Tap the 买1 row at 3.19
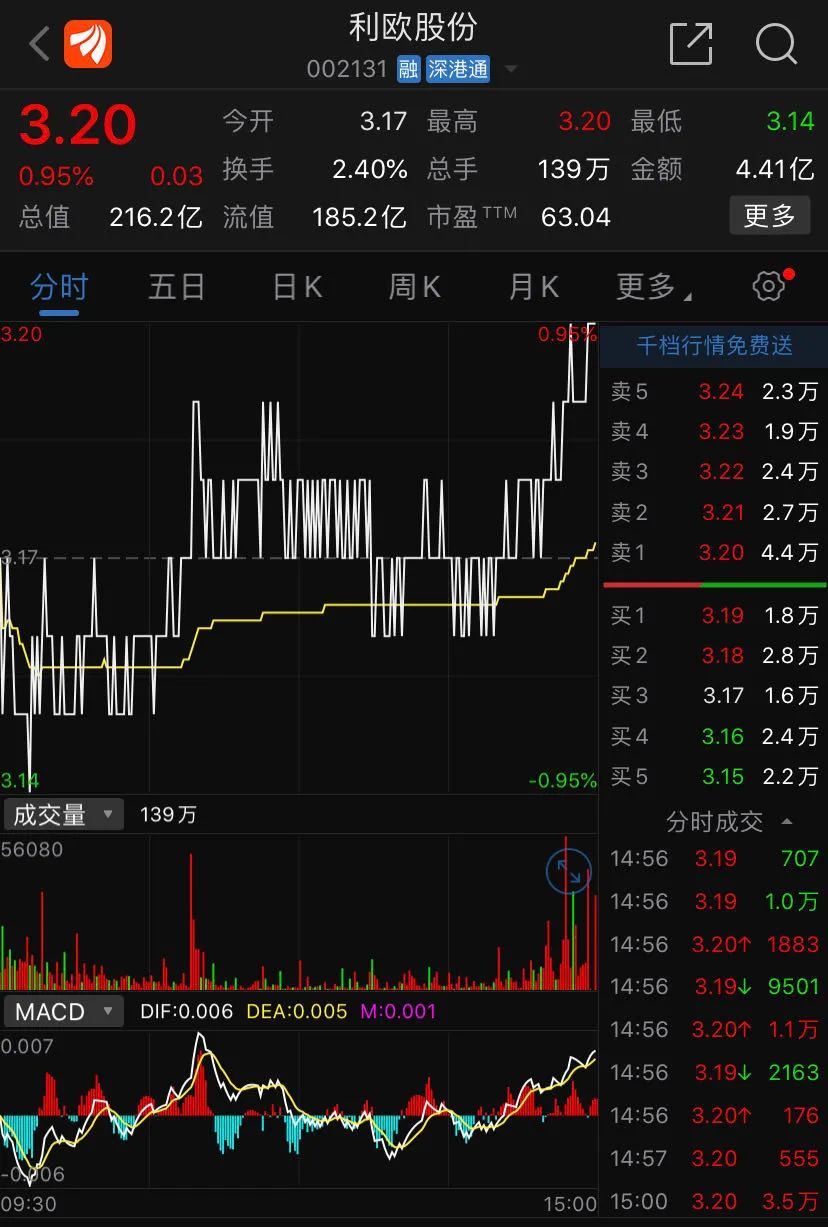The height and width of the screenshot is (1227, 828). coord(714,615)
